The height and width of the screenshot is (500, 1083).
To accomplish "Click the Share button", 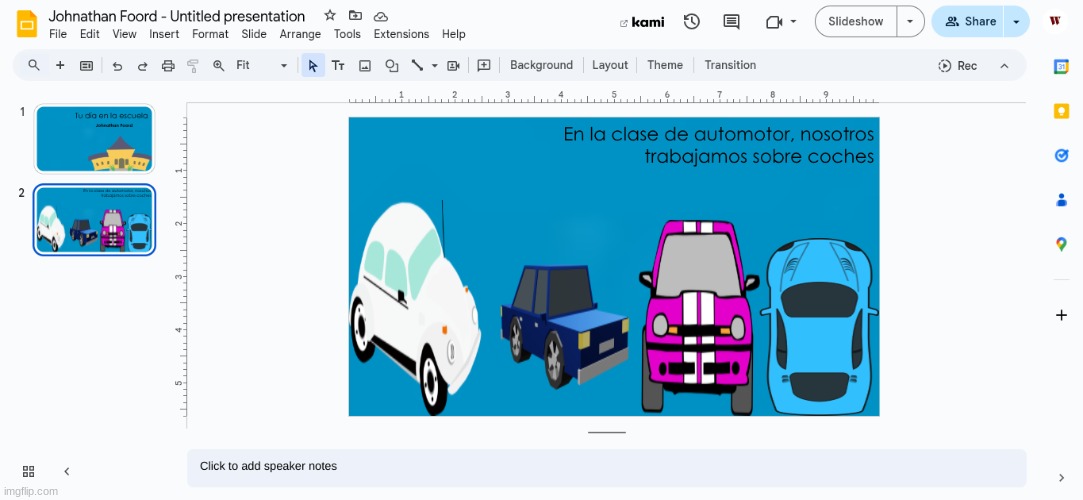I will (968, 21).
